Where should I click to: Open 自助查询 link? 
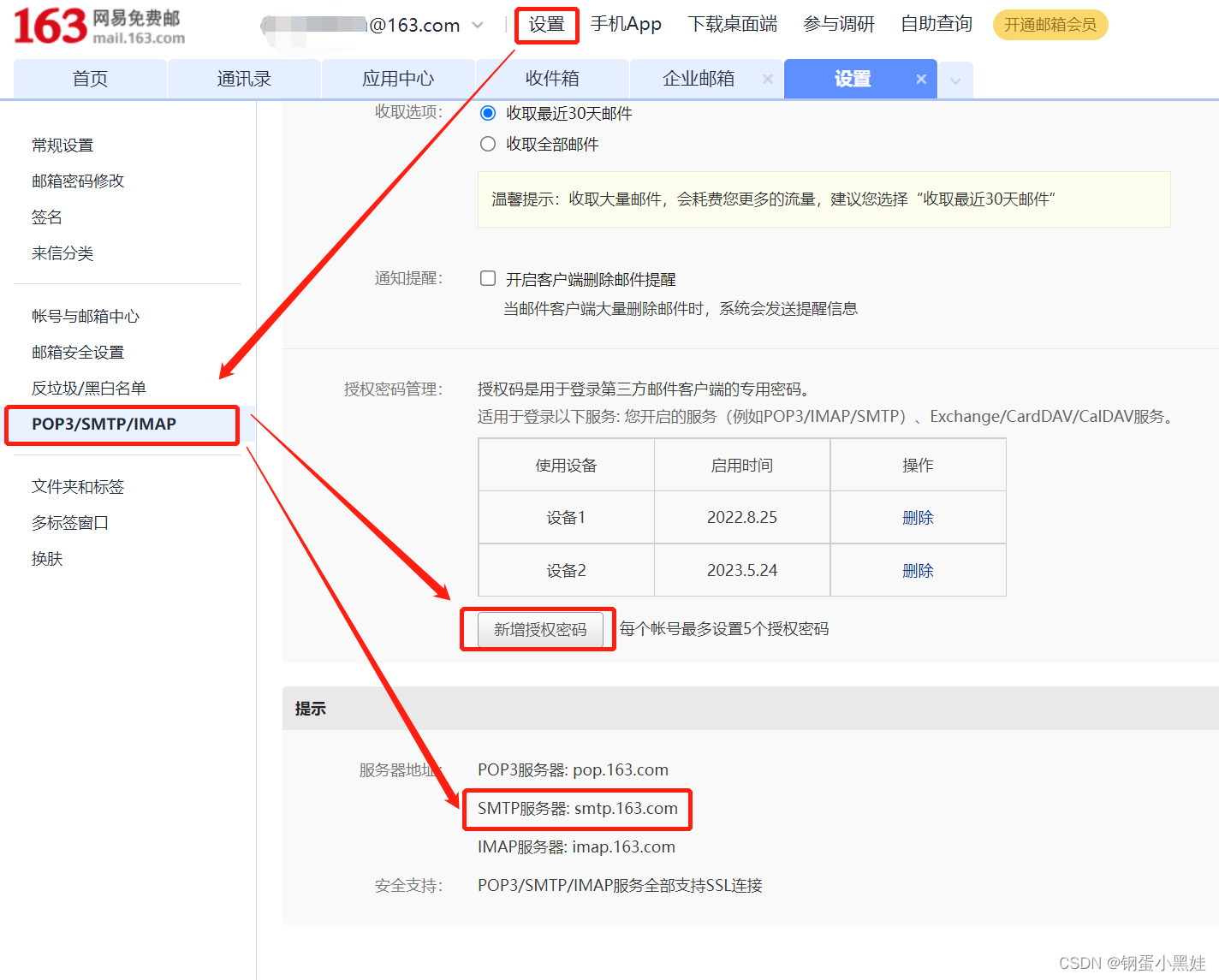(x=937, y=25)
